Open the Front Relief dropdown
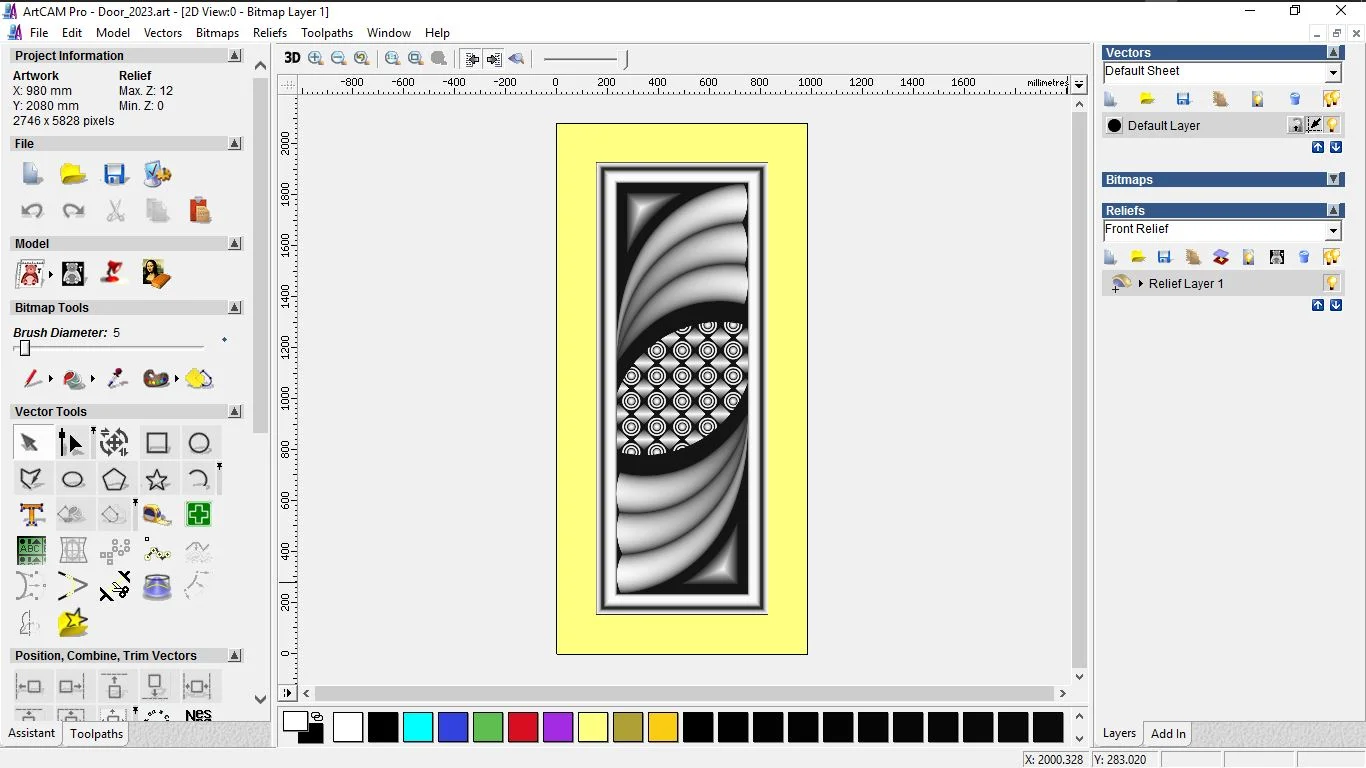The image size is (1366, 768). click(1333, 231)
